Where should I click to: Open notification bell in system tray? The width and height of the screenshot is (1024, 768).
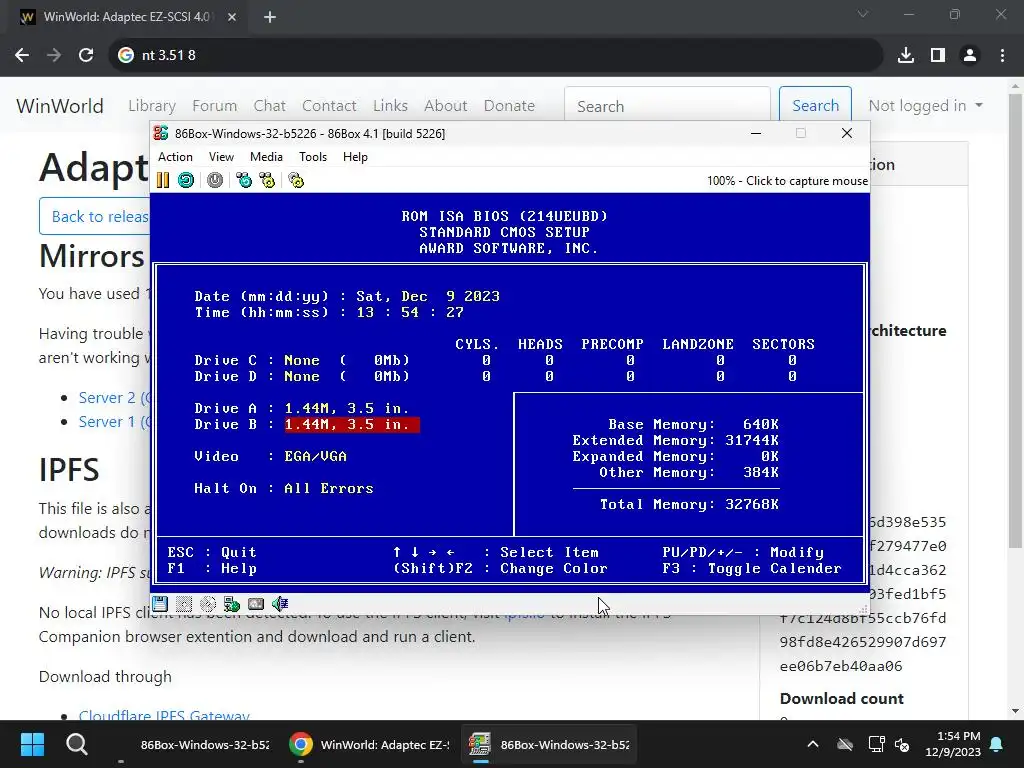(x=997, y=744)
